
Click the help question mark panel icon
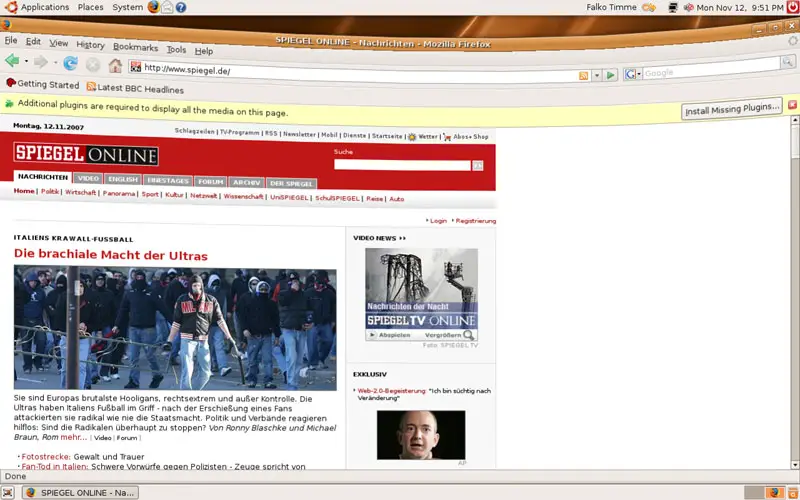point(181,8)
